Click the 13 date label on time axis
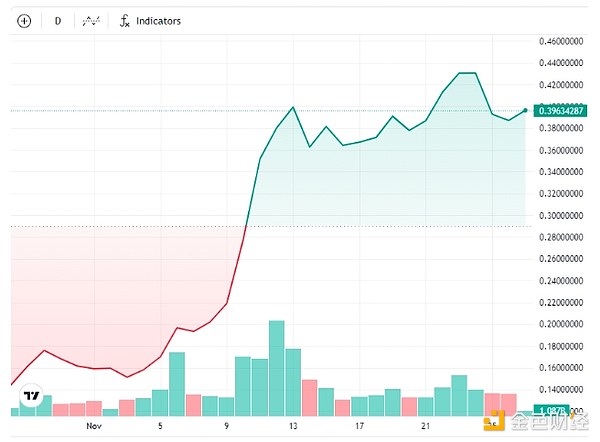600x442 pixels. point(293,427)
